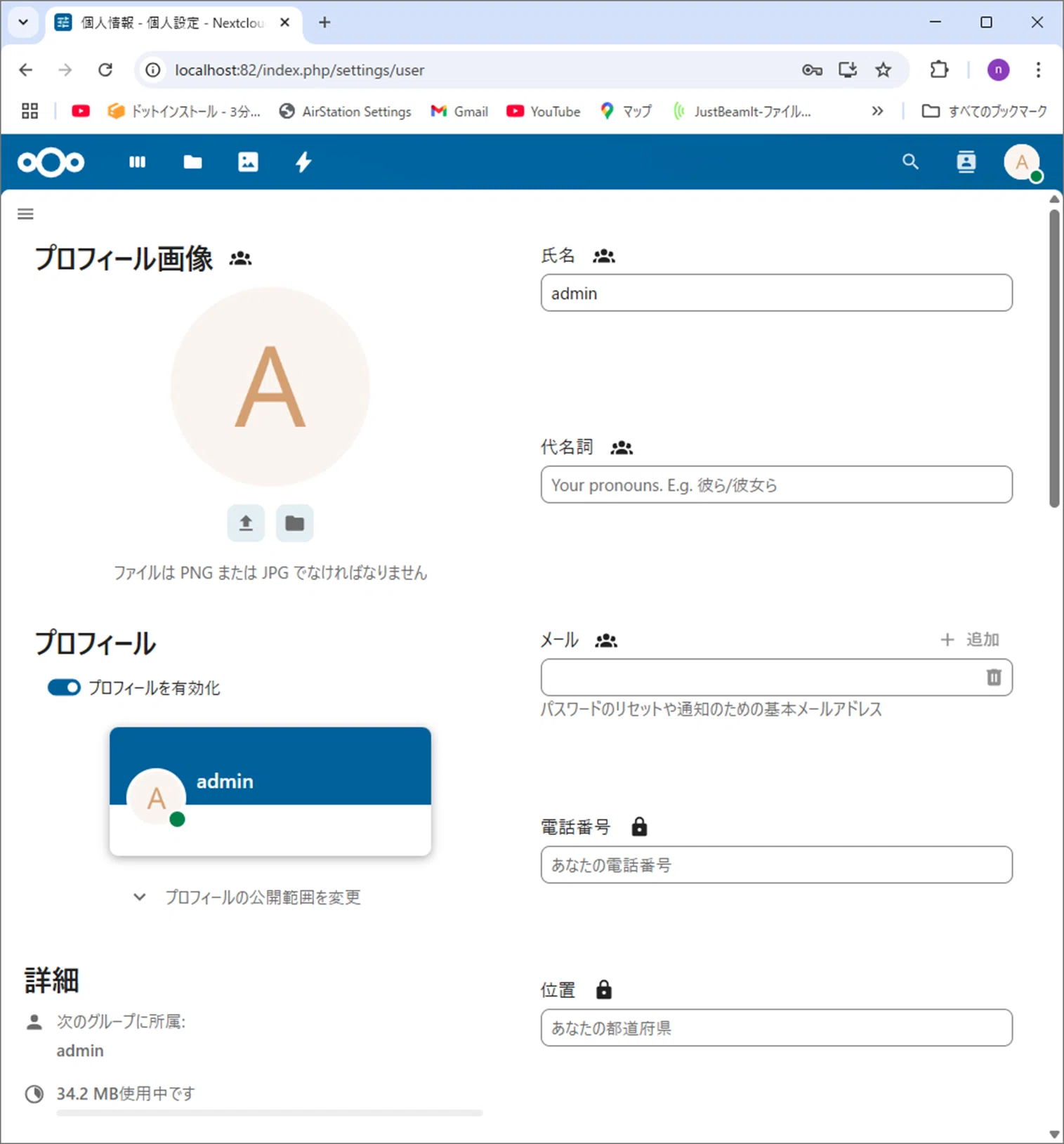Viewport: 1064px width, 1144px height.
Task: Open the 個人情報 Nextcloud browser tab
Action: click(173, 22)
